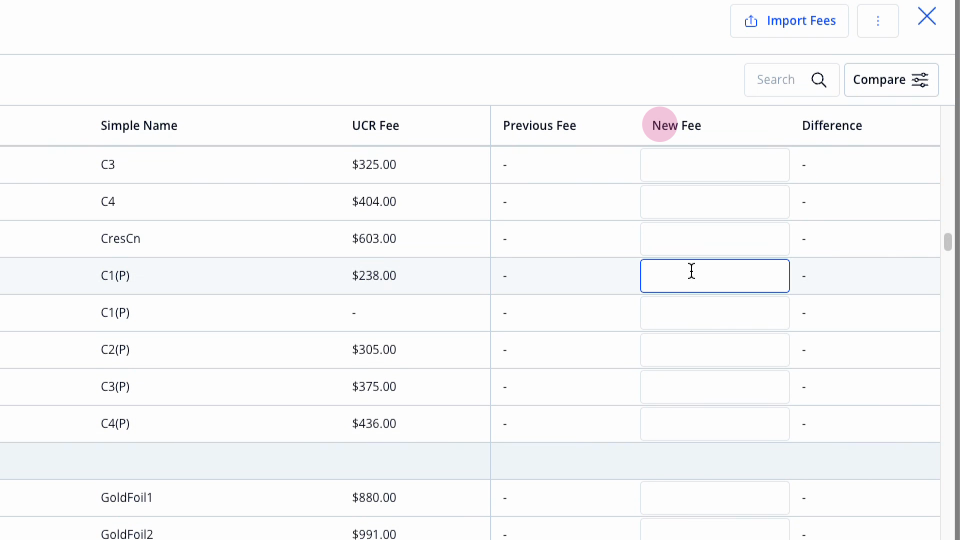
Task: Click the Previous Fee column header
Action: tap(539, 126)
